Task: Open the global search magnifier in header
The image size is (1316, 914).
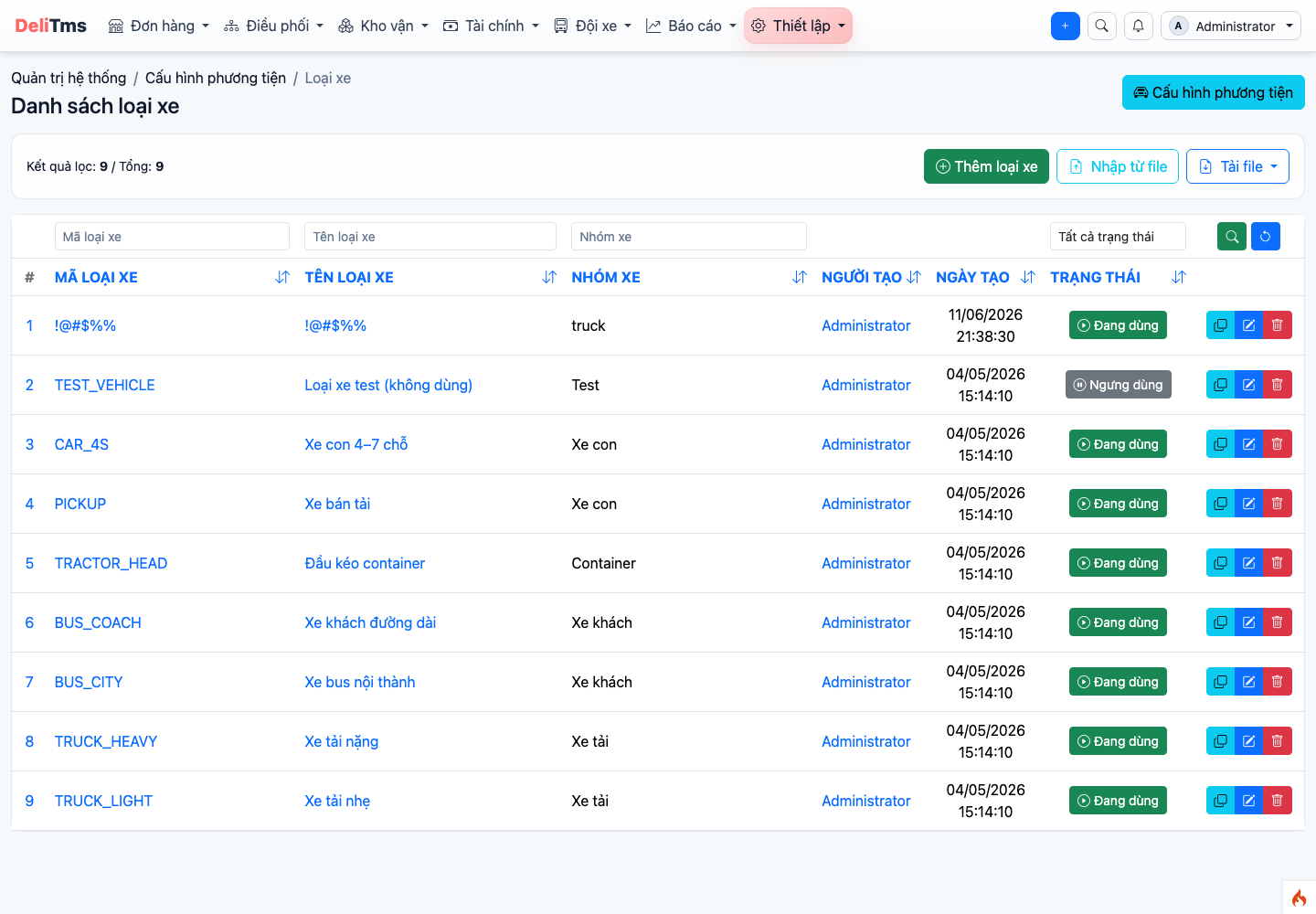Action: pos(1102,26)
